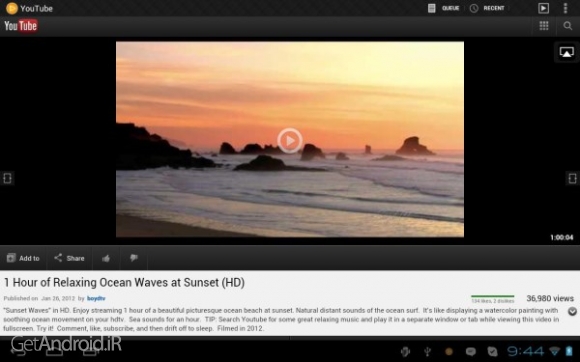Screen dimensions: 580x362
Task: Click the Published on date text
Action: click(x=39, y=298)
